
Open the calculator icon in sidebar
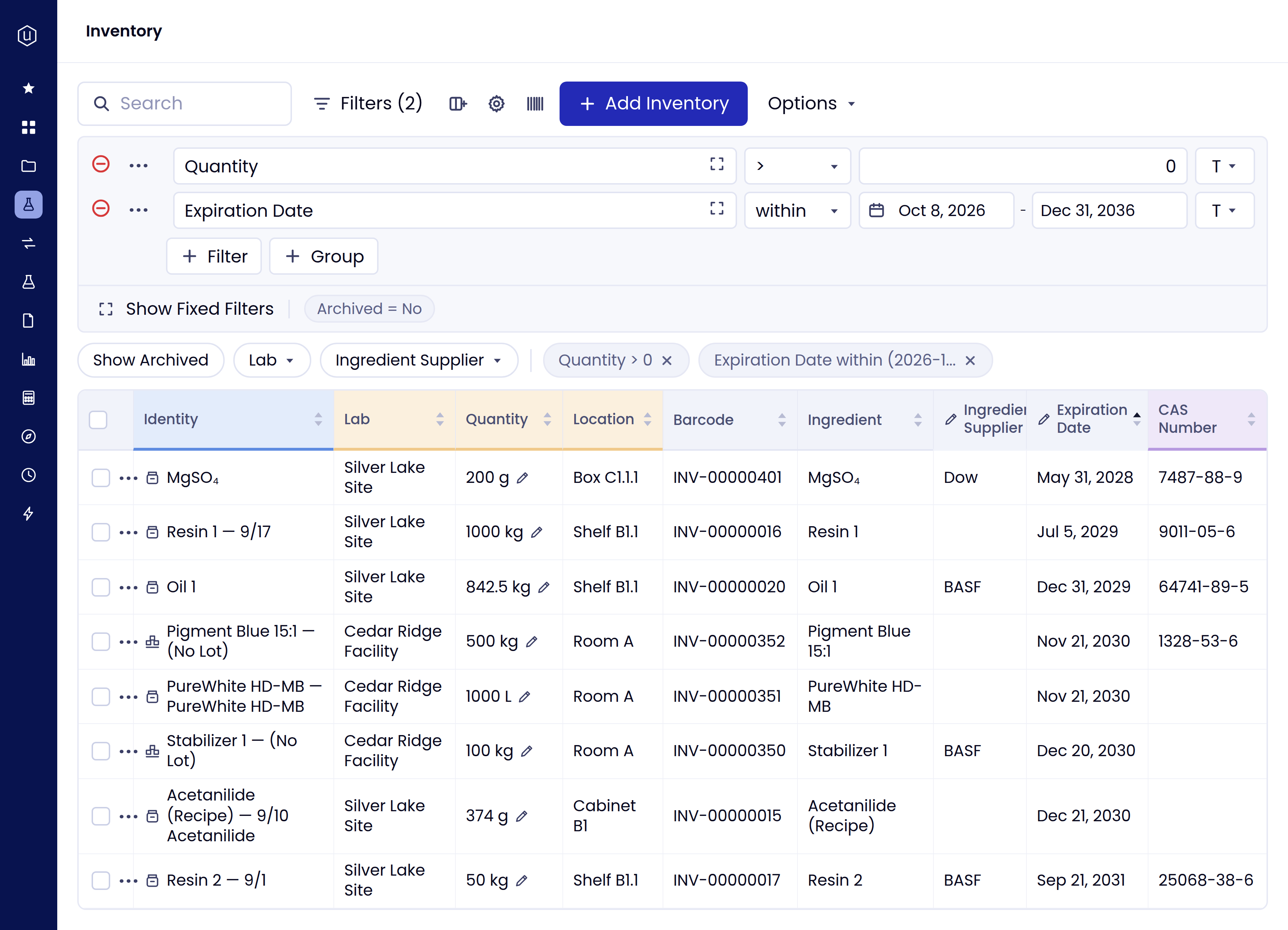click(28, 397)
